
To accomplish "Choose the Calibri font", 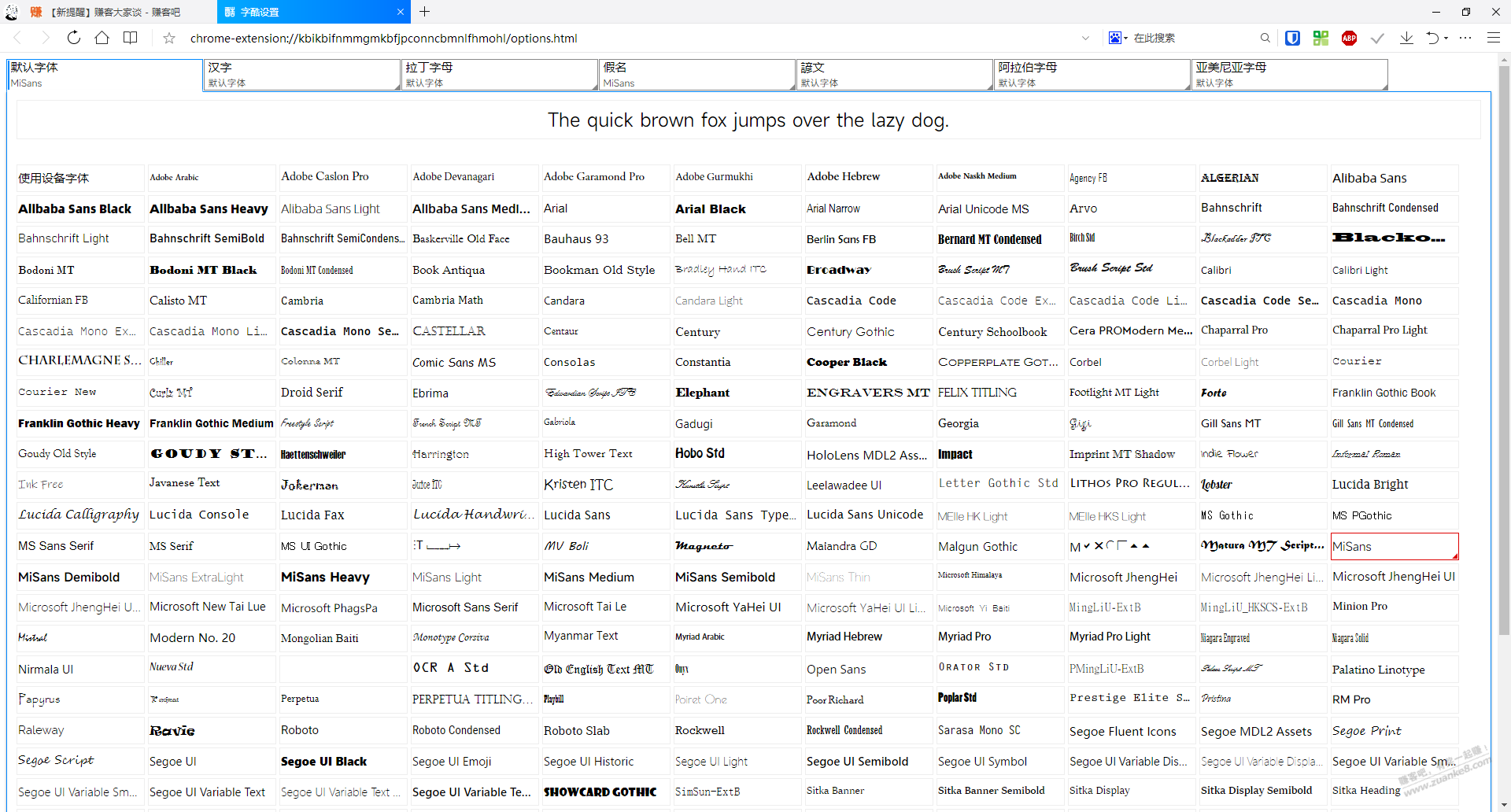I will tap(1262, 270).
